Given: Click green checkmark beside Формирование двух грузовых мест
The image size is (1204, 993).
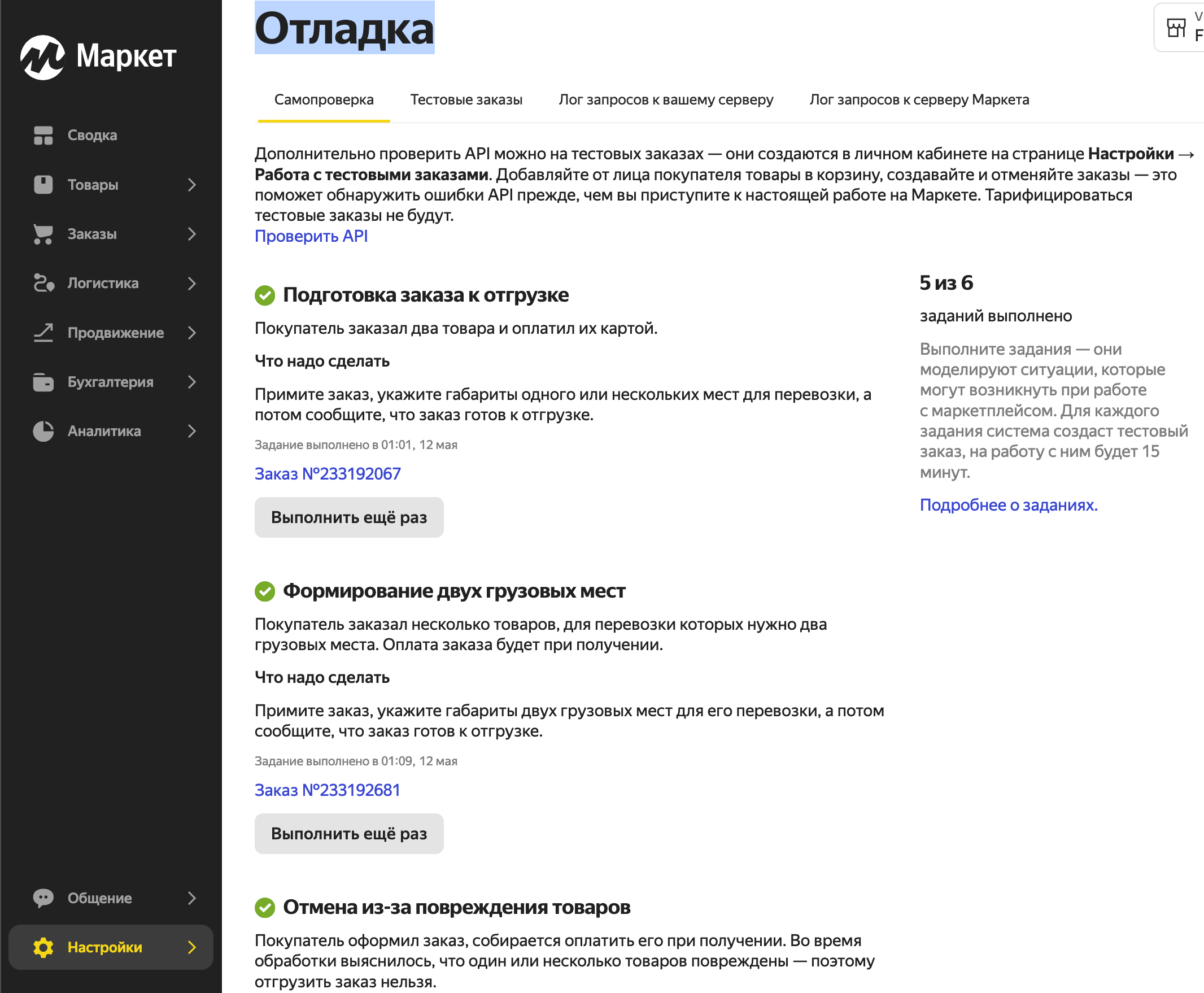Looking at the screenshot, I should 265,591.
